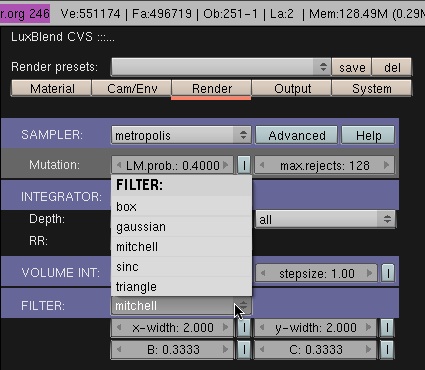
Task: Decrease y-width using the left arrow
Action: [262, 328]
